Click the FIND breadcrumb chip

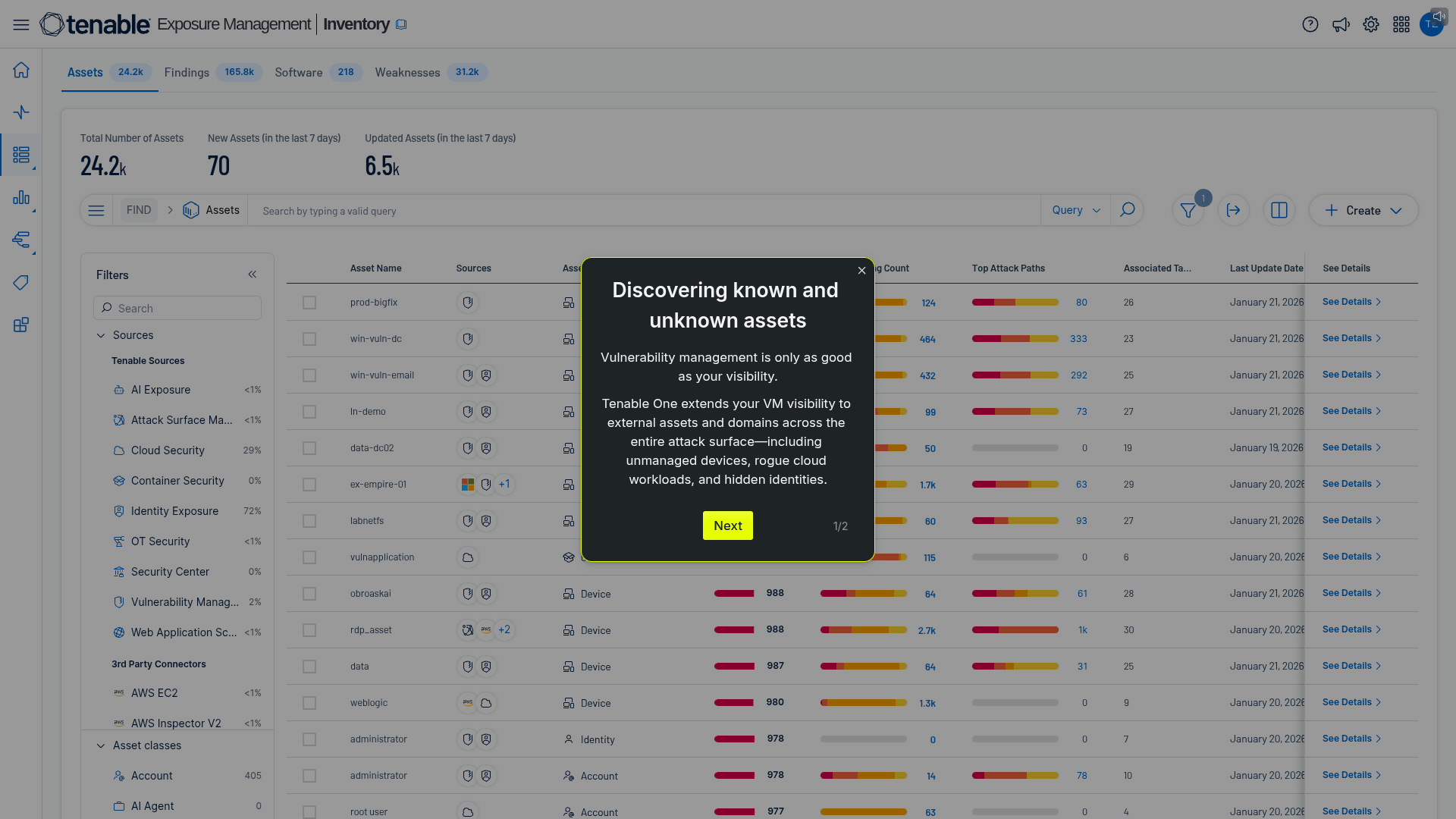click(x=139, y=210)
